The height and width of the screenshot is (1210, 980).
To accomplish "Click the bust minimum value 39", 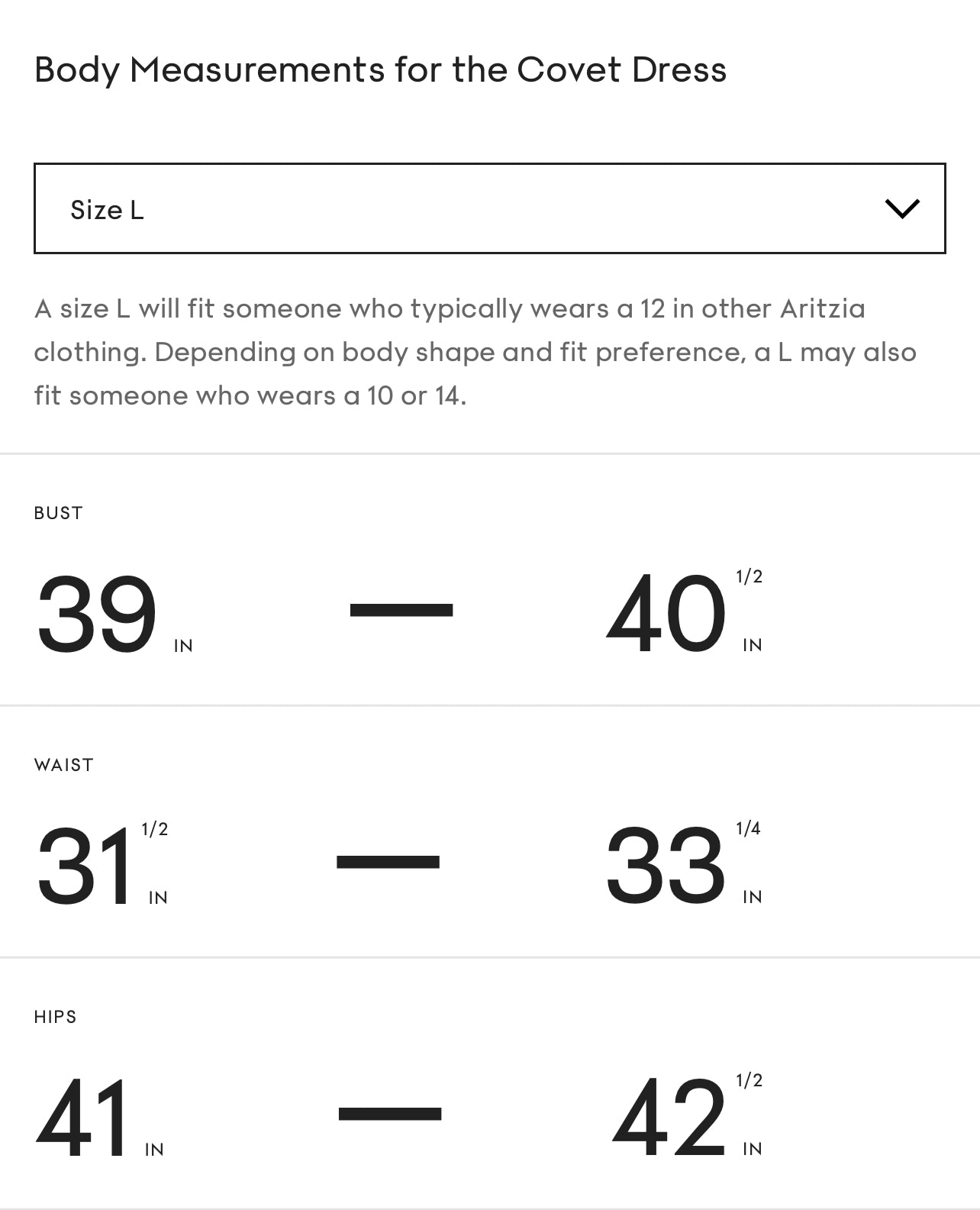I will click(97, 615).
